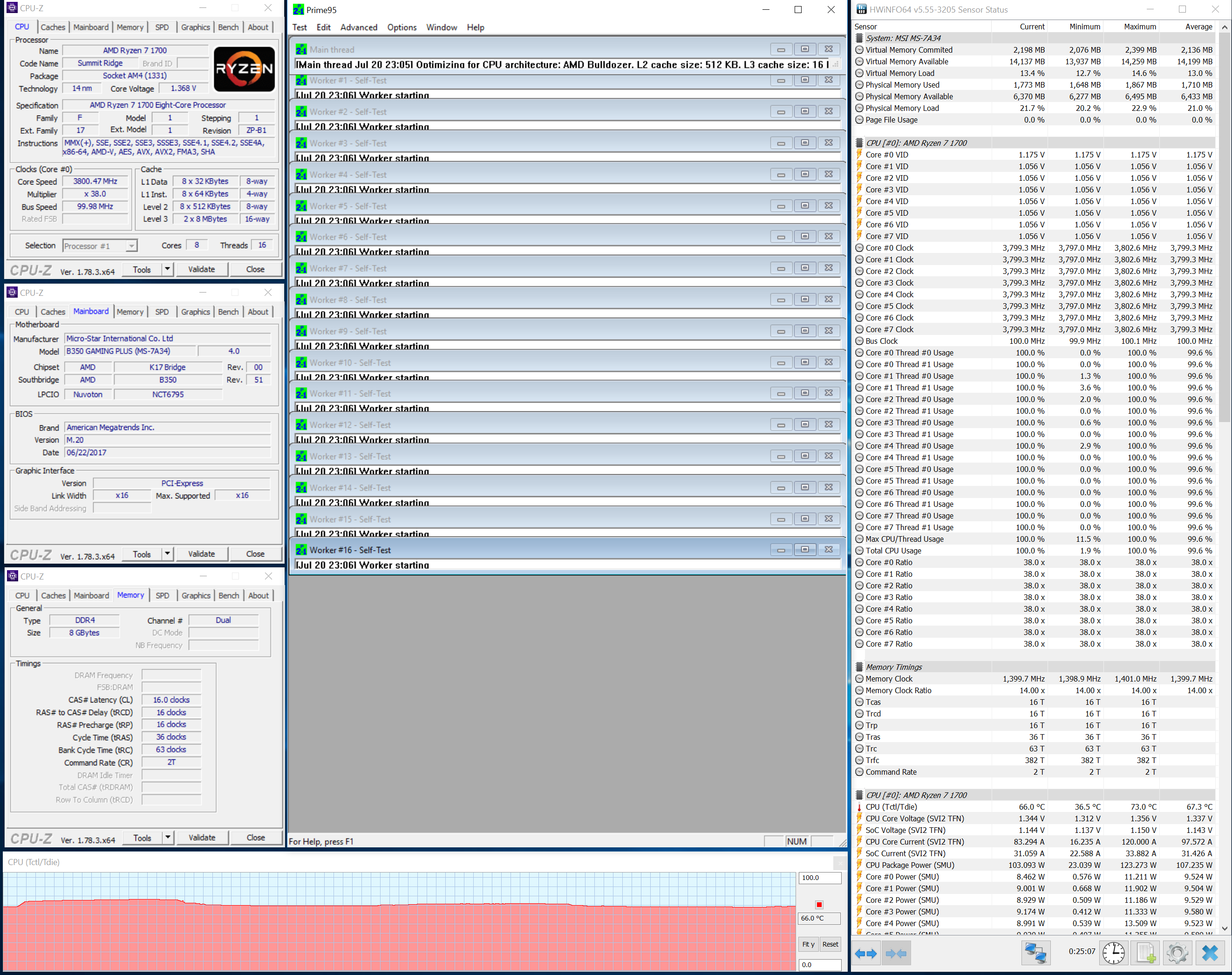This screenshot has width=1232, height=975.
Task: Click the red graph color swatch
Action: [819, 904]
